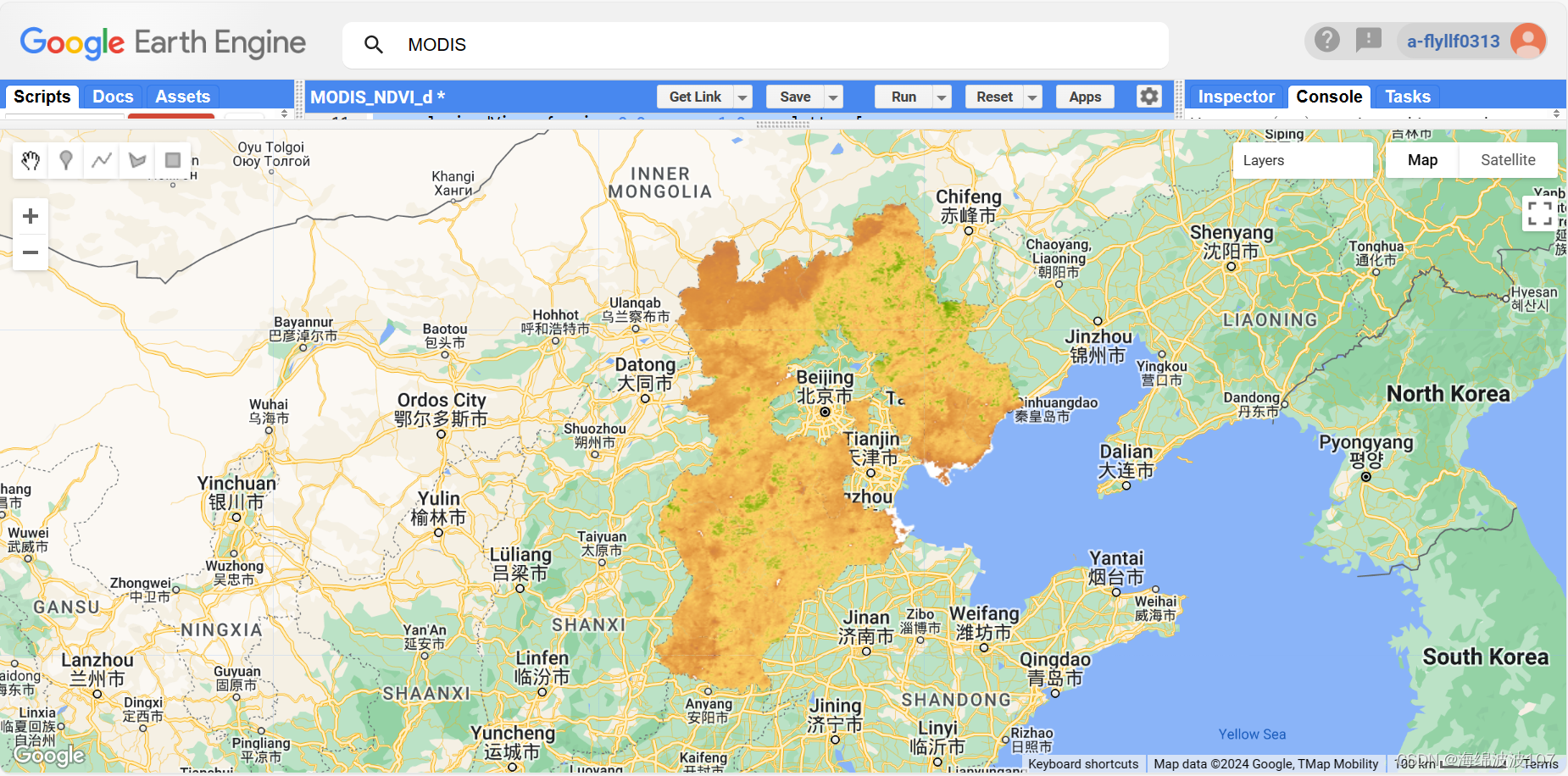
Task: Pick the draw line tool
Action: tap(102, 160)
